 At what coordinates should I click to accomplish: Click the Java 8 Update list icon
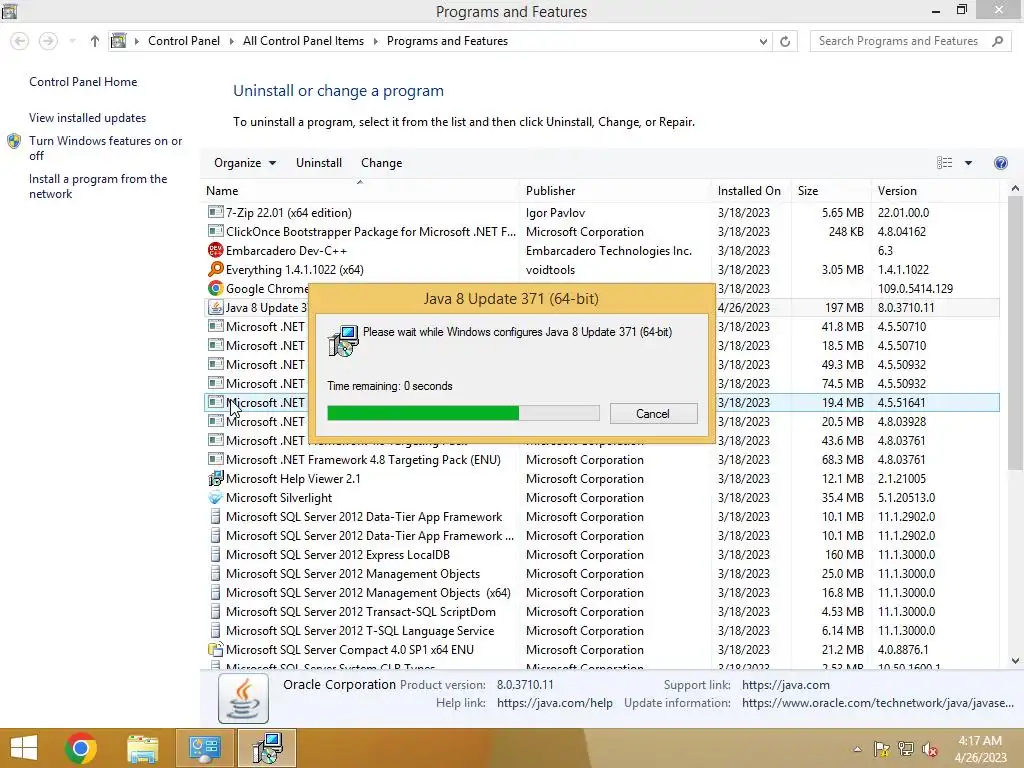(x=215, y=307)
